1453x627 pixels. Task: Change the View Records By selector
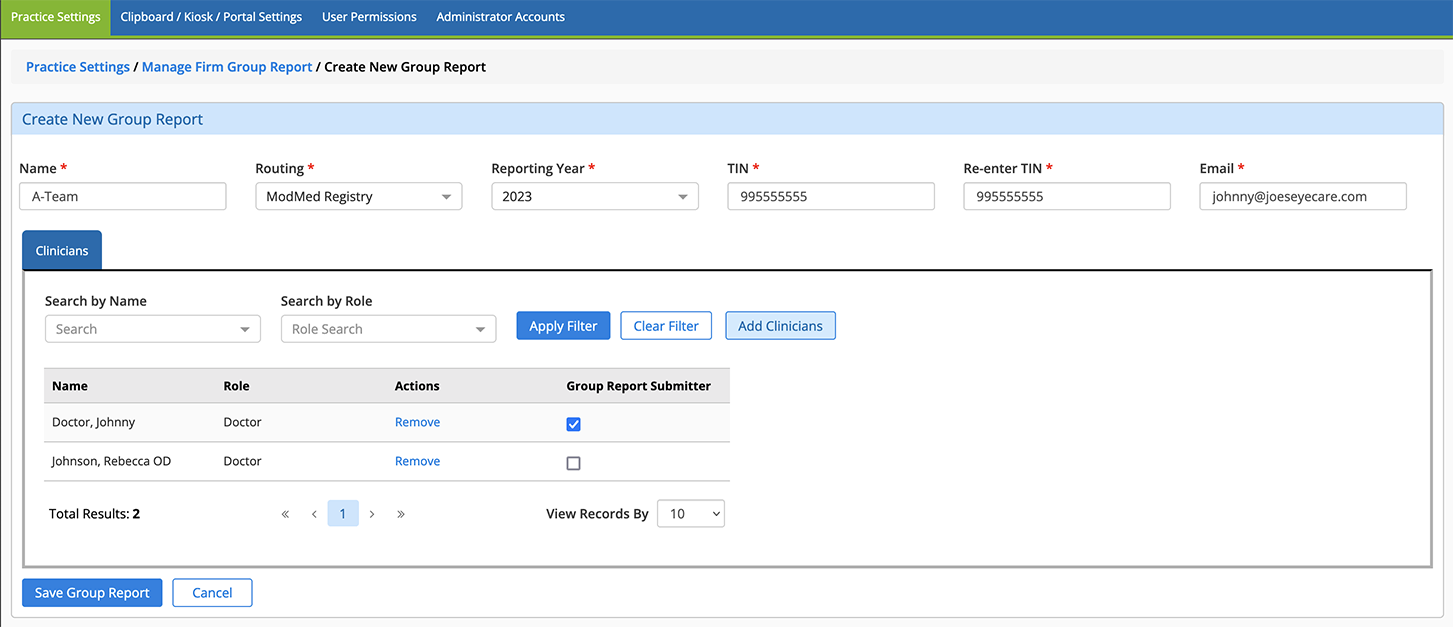[690, 514]
